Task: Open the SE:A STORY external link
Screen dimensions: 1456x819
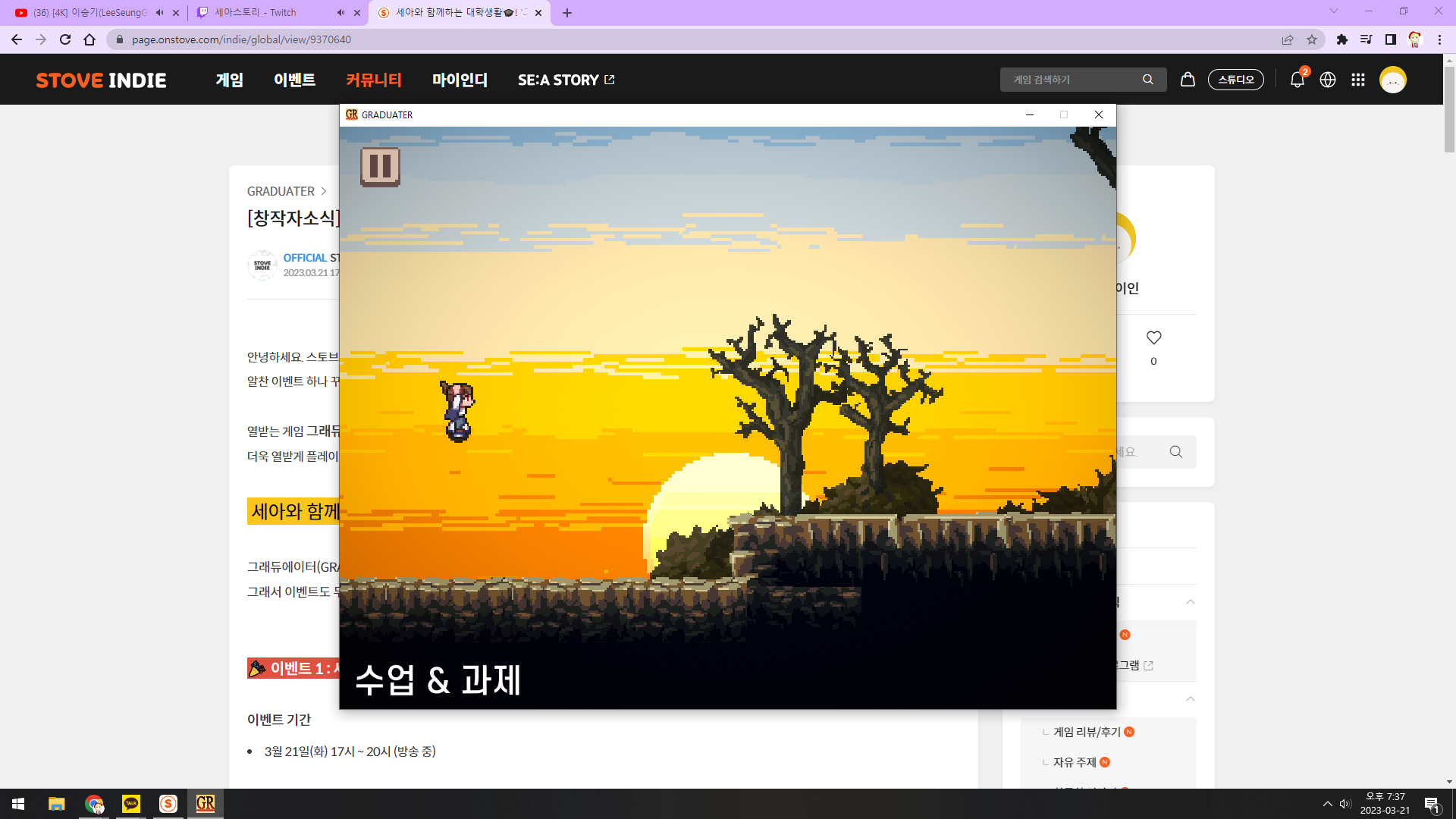Action: tap(566, 80)
